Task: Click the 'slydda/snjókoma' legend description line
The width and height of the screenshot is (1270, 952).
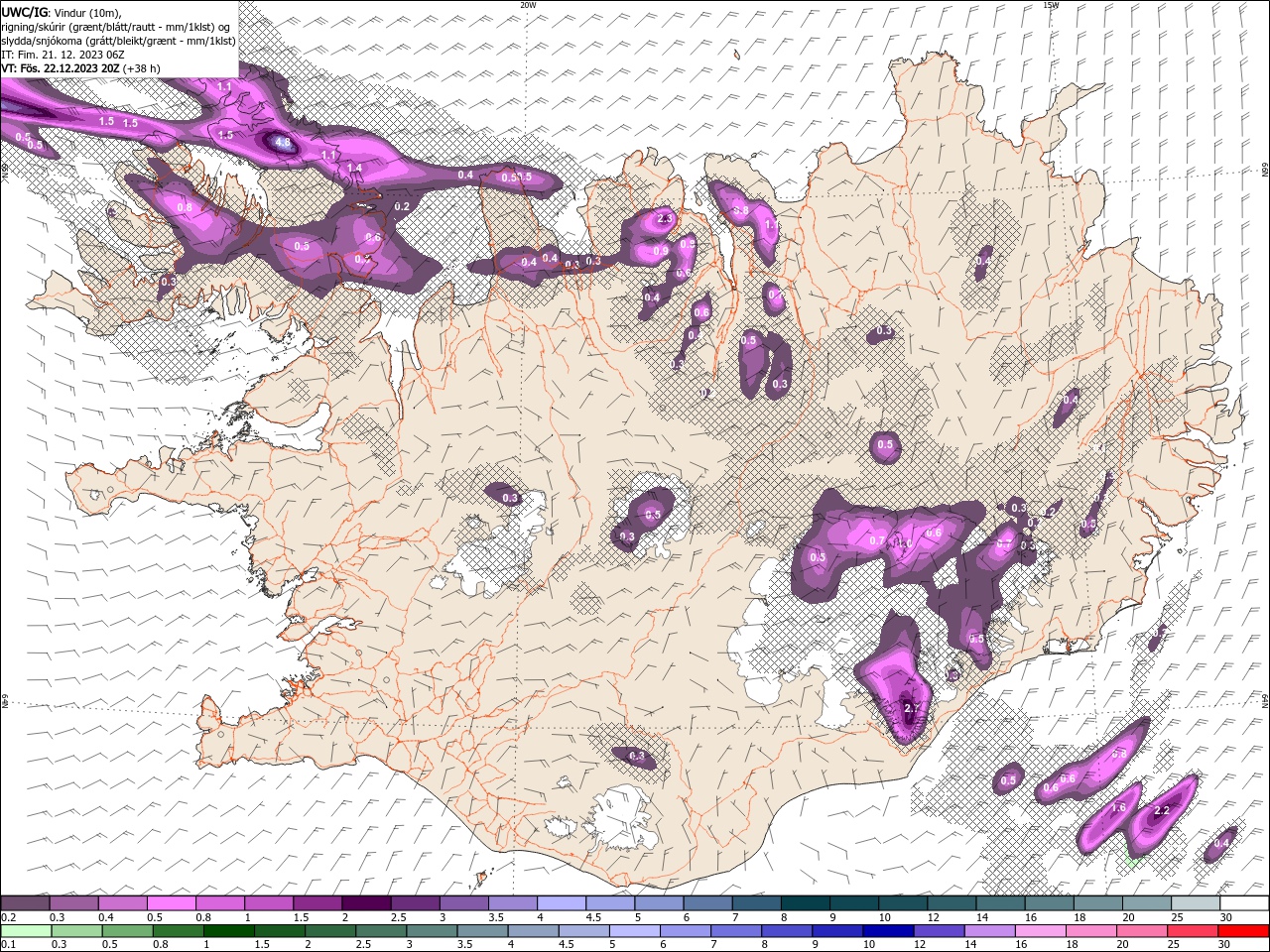Action: click(x=118, y=41)
